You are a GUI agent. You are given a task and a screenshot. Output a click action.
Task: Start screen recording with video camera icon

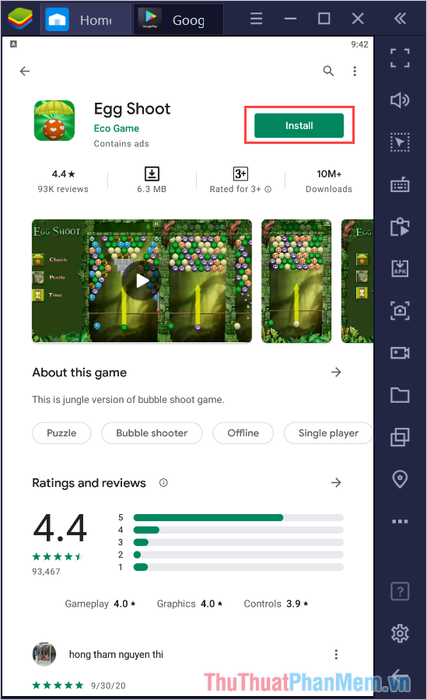pos(400,353)
